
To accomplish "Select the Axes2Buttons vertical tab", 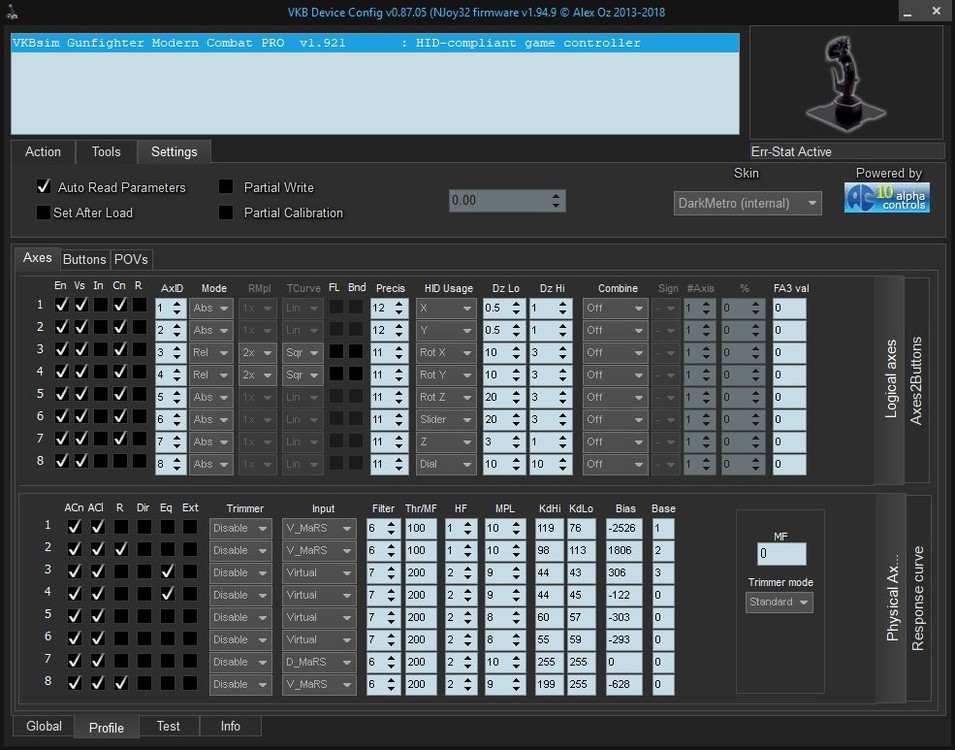I will click(x=916, y=380).
